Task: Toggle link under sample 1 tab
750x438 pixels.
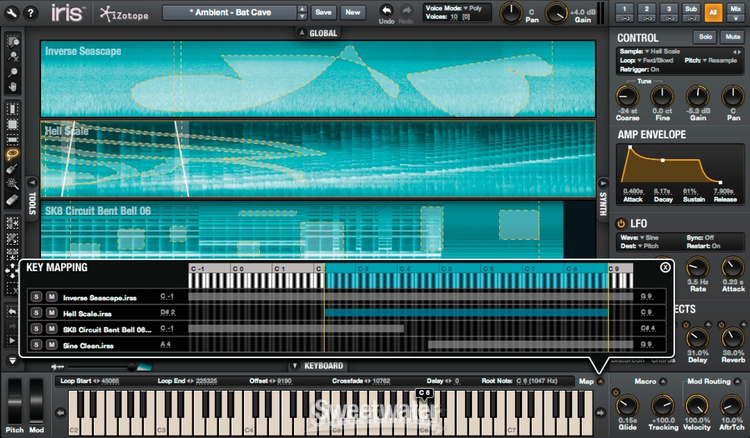Action: (x=625, y=19)
